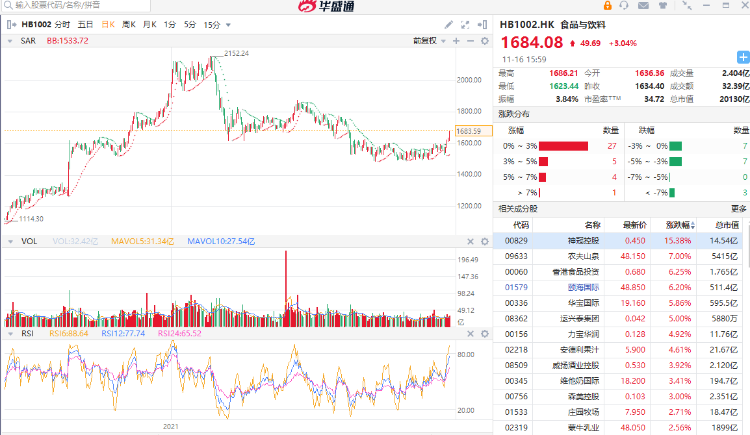Expand the VOL indicator selector arrow

coord(9,241)
